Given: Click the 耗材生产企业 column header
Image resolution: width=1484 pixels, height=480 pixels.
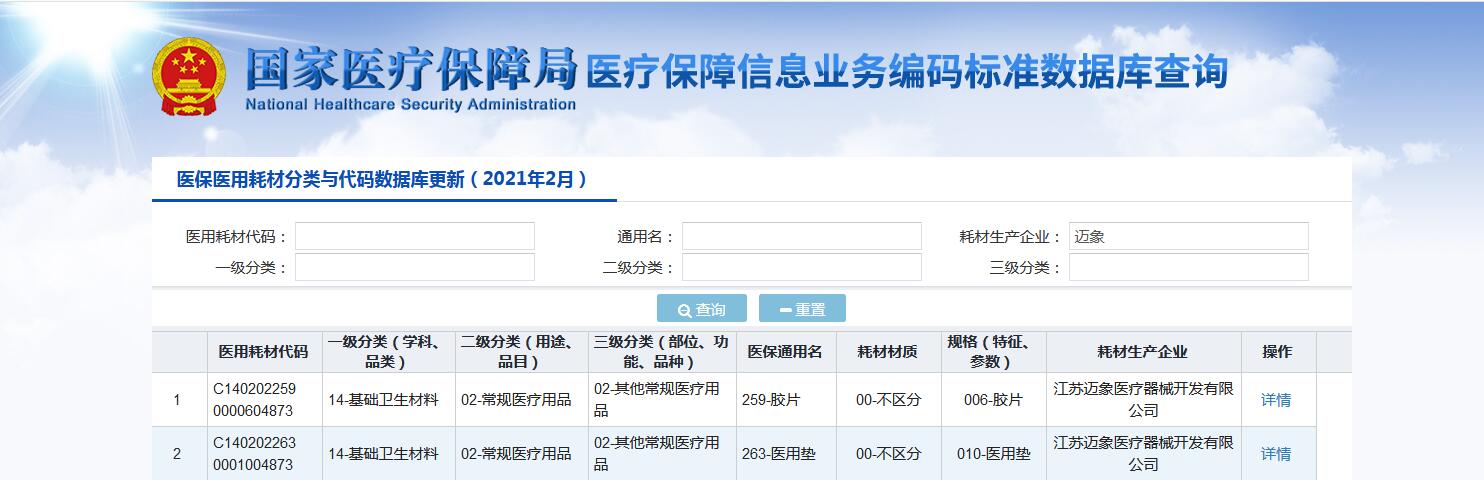Looking at the screenshot, I should 1142,352.
